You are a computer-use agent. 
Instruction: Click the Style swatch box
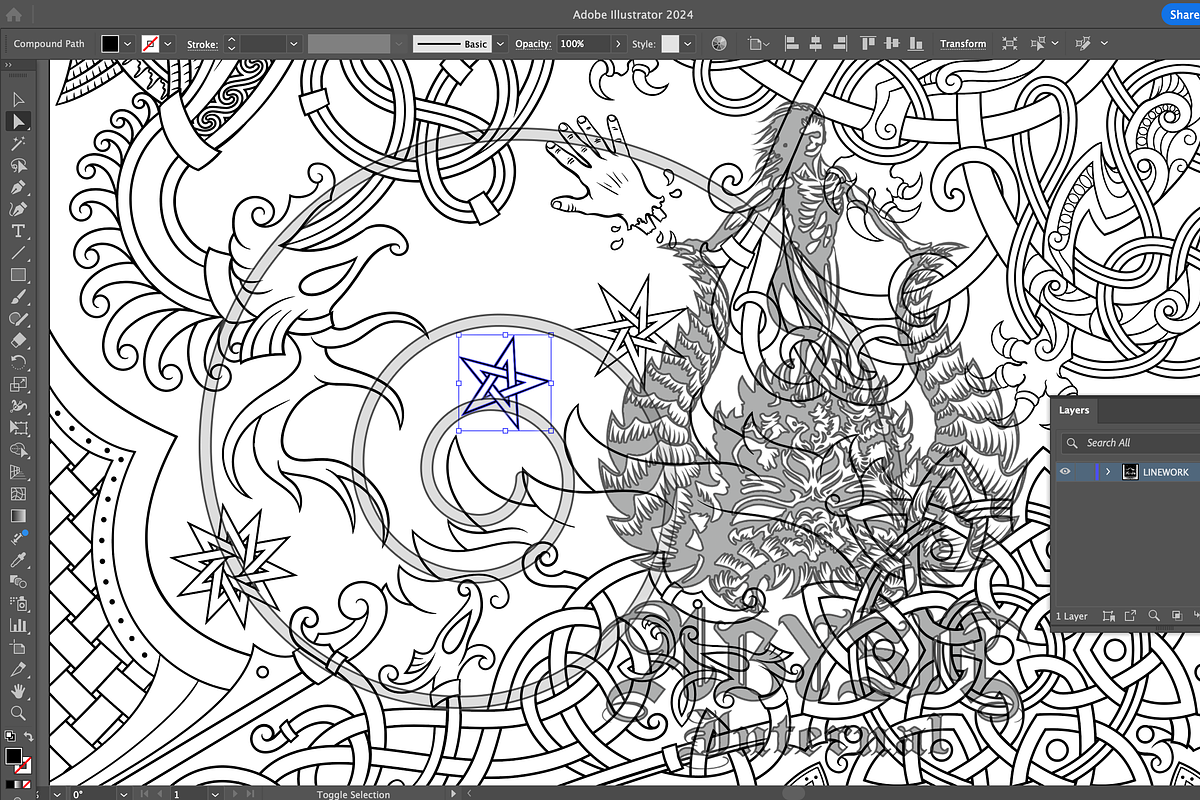click(x=670, y=44)
